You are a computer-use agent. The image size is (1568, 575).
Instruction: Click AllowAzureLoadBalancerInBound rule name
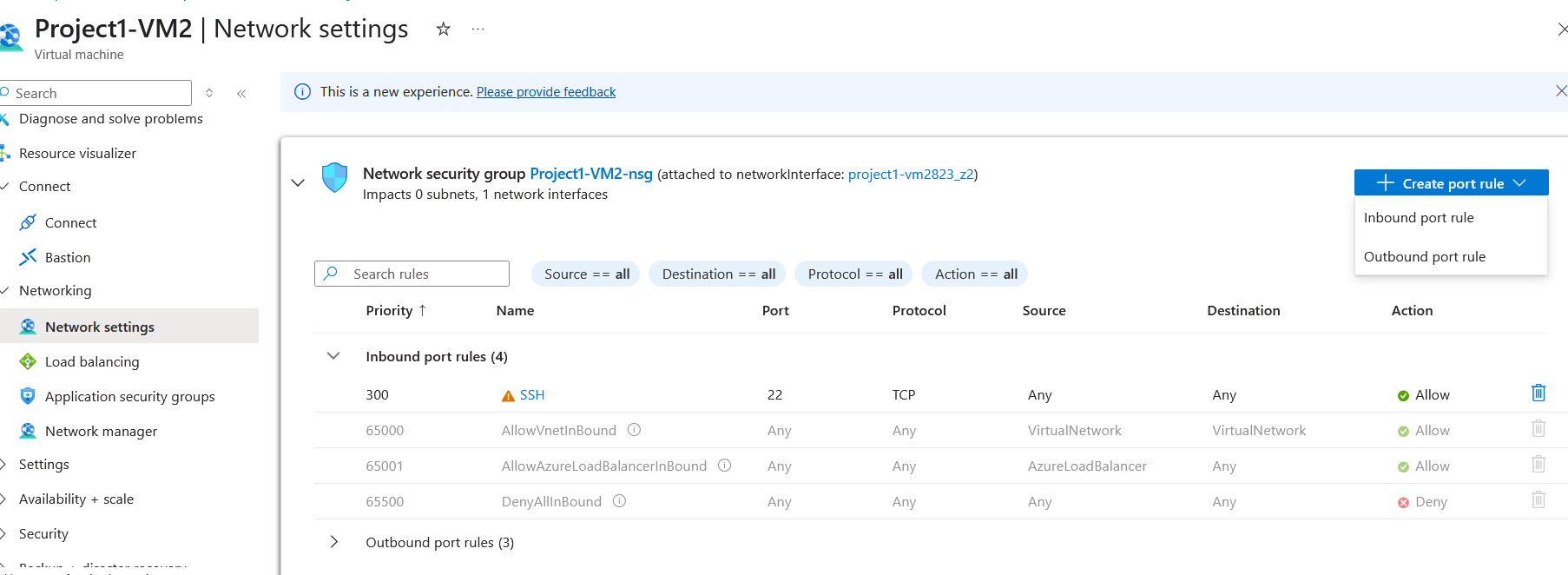click(x=604, y=466)
